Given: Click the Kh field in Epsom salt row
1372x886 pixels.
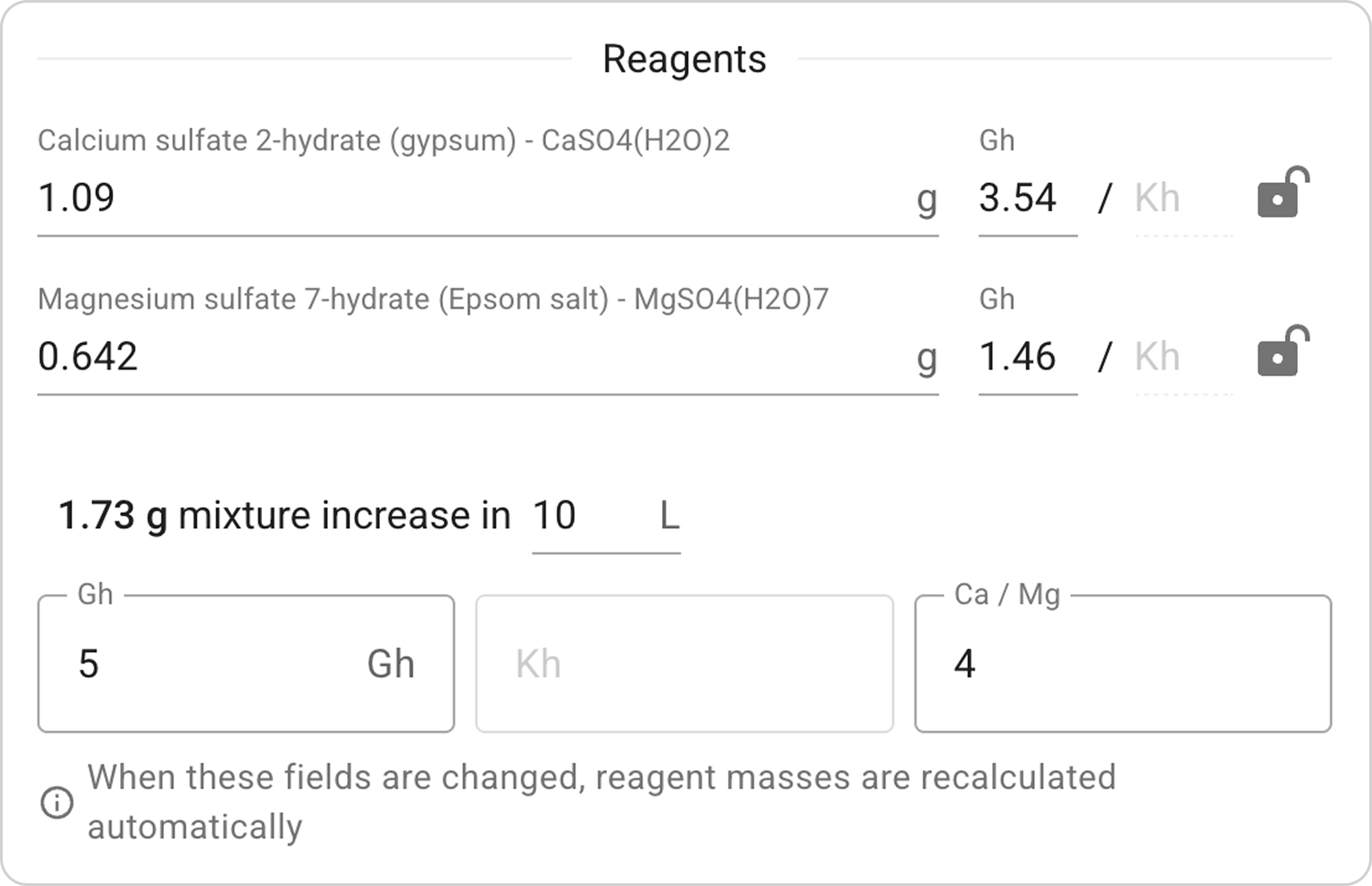Looking at the screenshot, I should (1183, 357).
